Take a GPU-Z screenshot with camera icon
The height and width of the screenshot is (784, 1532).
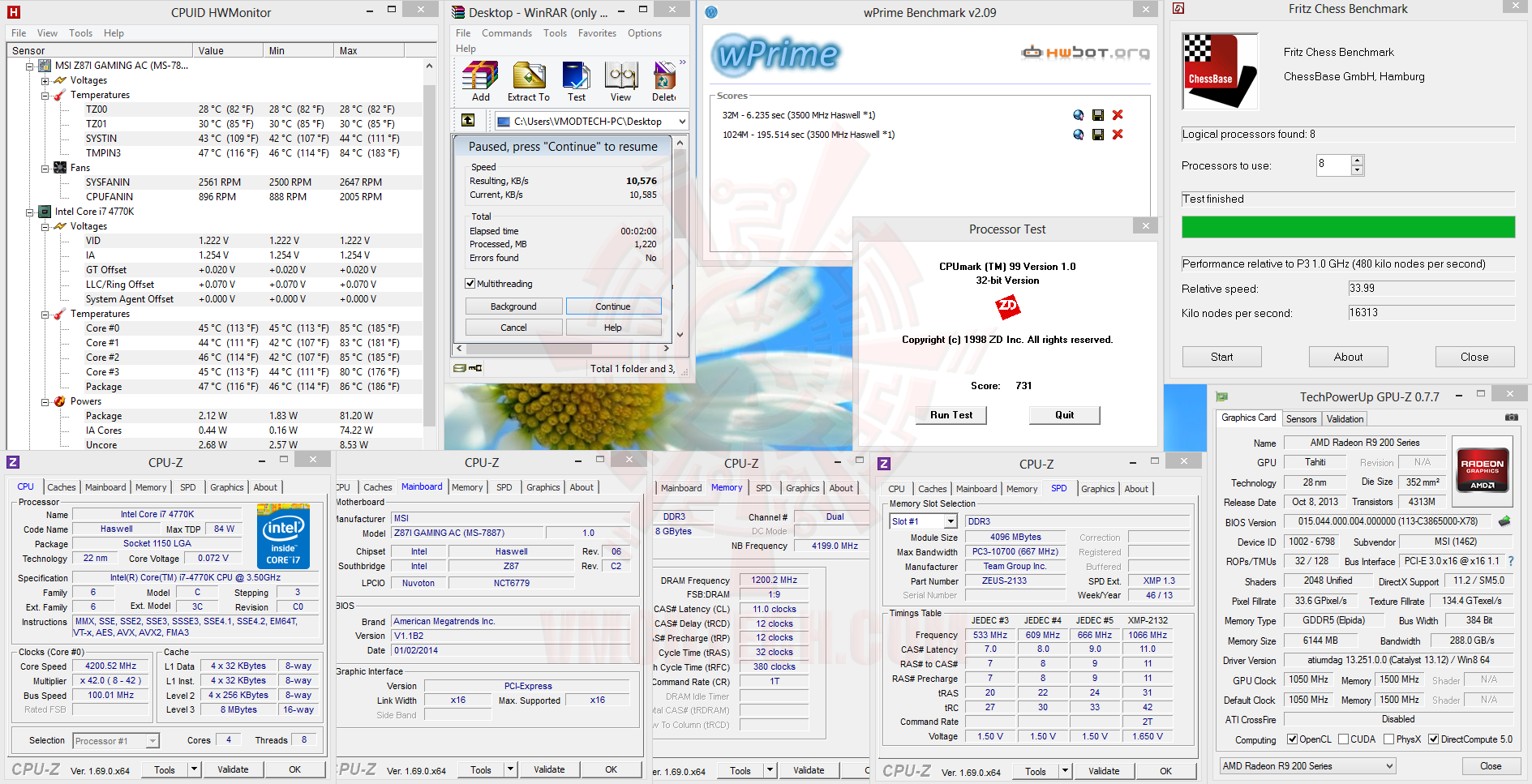click(x=1512, y=418)
